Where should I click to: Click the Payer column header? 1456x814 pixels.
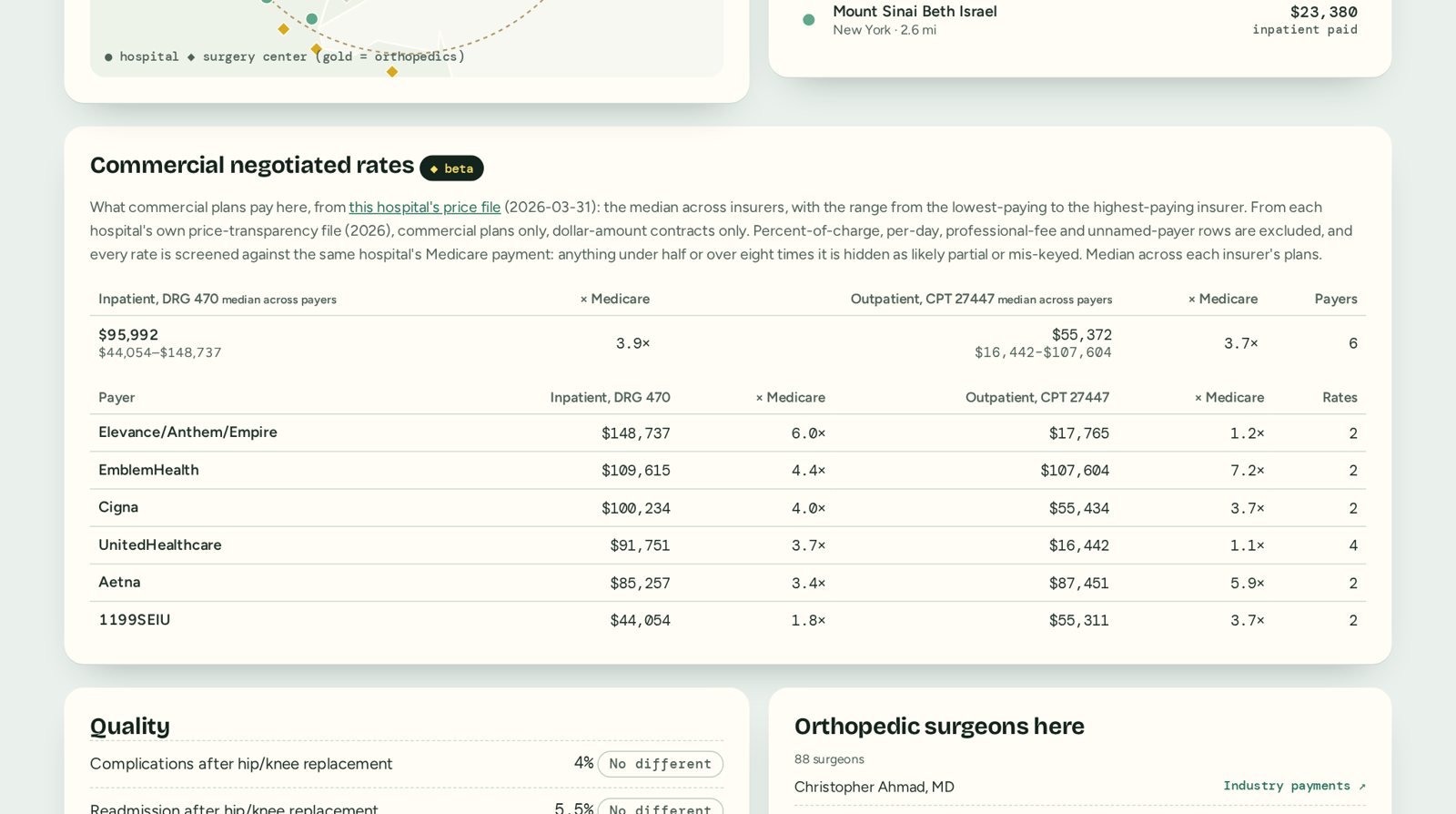[x=116, y=397]
